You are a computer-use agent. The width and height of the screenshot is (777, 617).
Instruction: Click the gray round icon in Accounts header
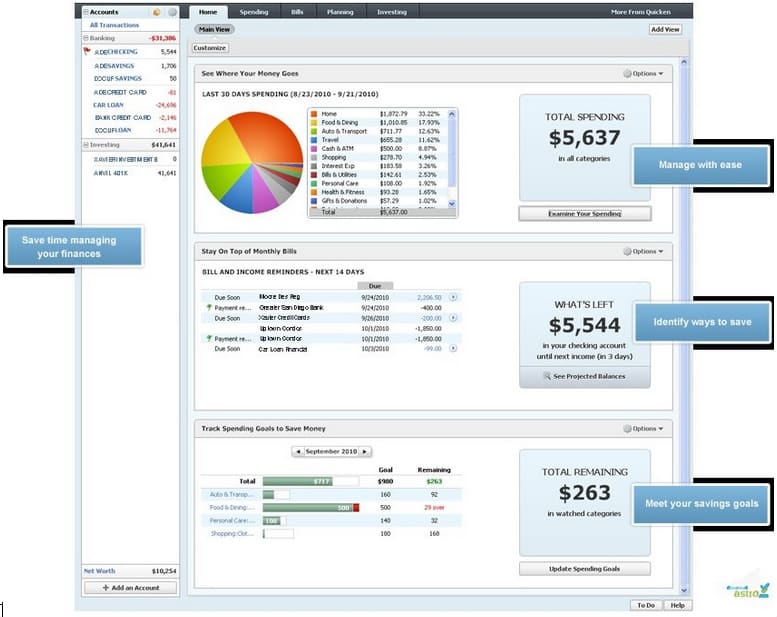pyautogui.click(x=172, y=12)
